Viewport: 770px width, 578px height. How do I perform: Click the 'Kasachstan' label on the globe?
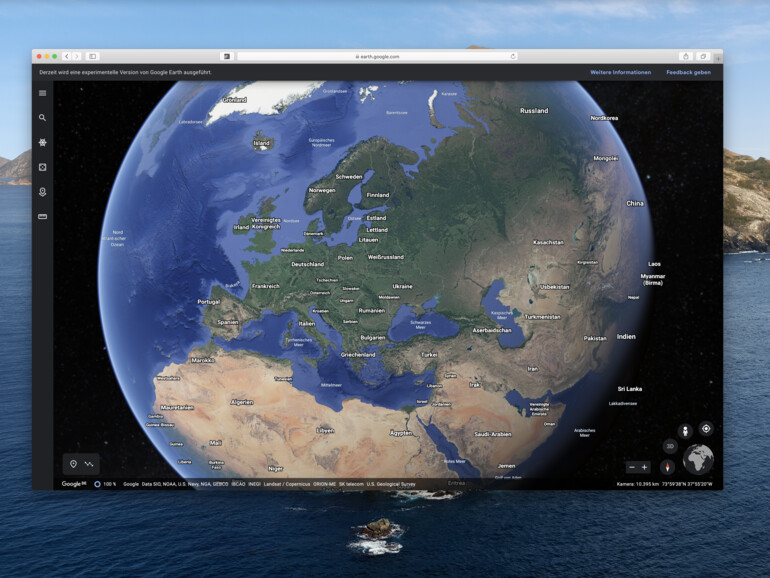pos(549,242)
